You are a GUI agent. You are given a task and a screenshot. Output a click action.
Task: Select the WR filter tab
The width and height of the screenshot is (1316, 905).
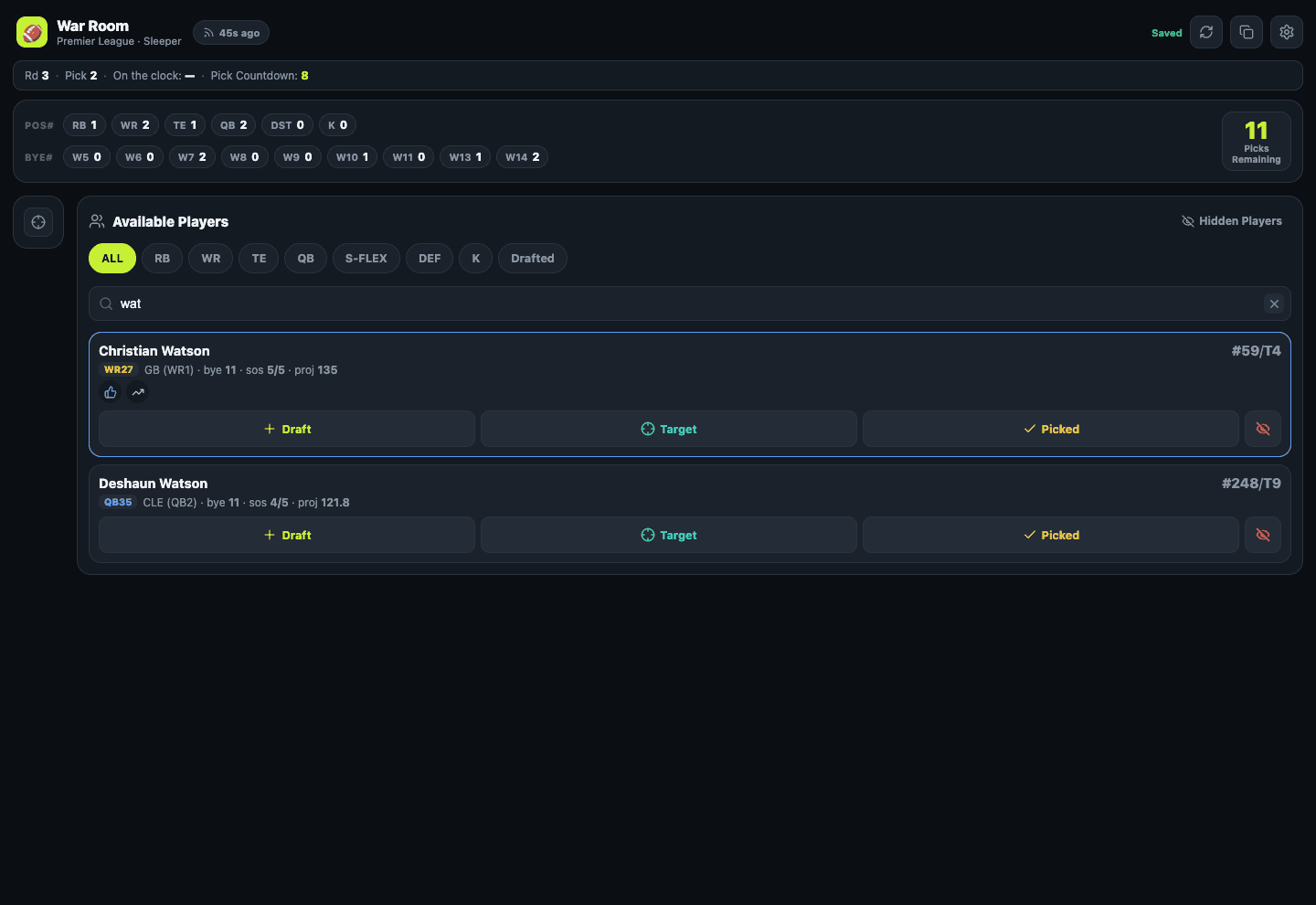pos(211,259)
